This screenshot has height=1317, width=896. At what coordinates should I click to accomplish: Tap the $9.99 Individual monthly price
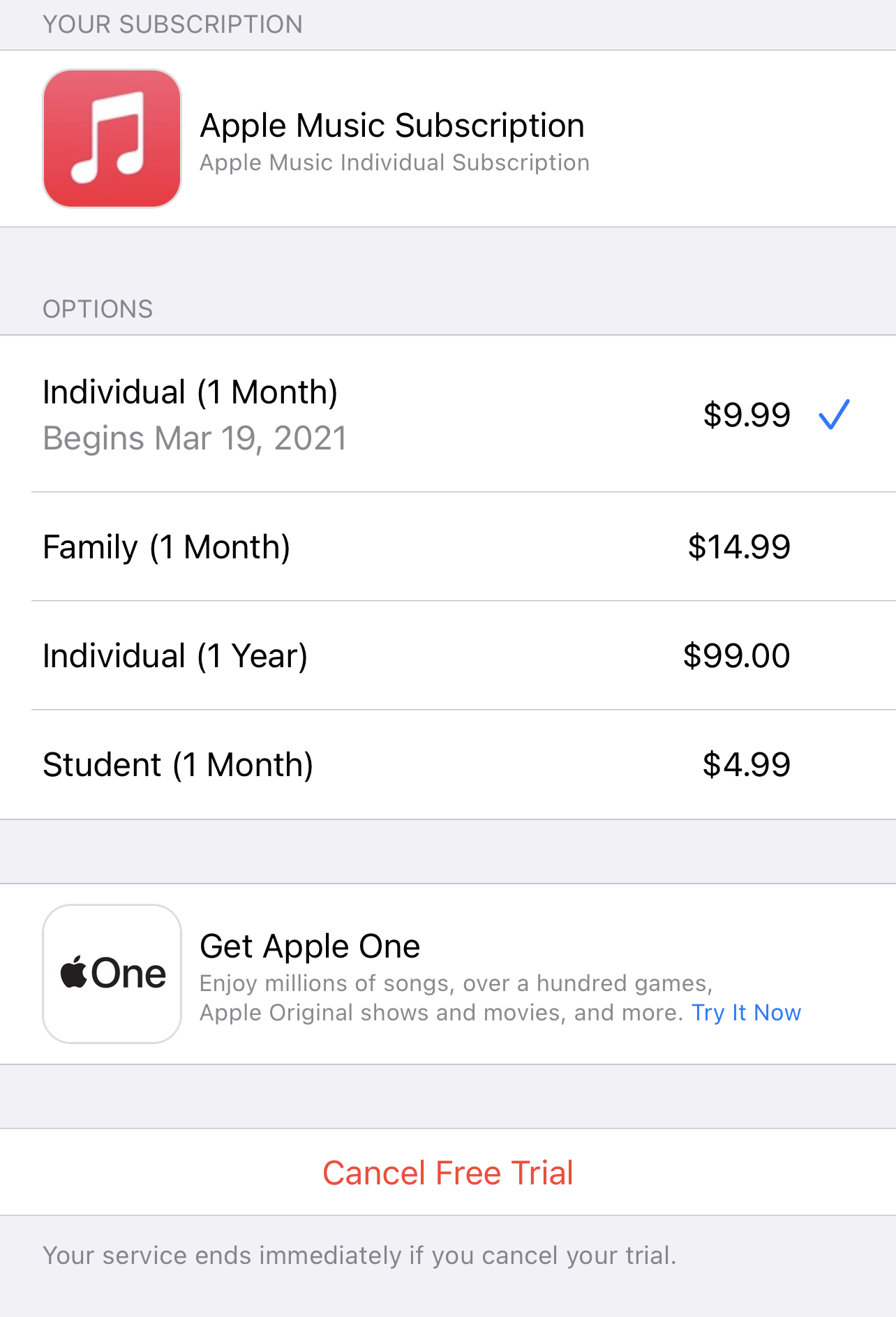pyautogui.click(x=747, y=415)
